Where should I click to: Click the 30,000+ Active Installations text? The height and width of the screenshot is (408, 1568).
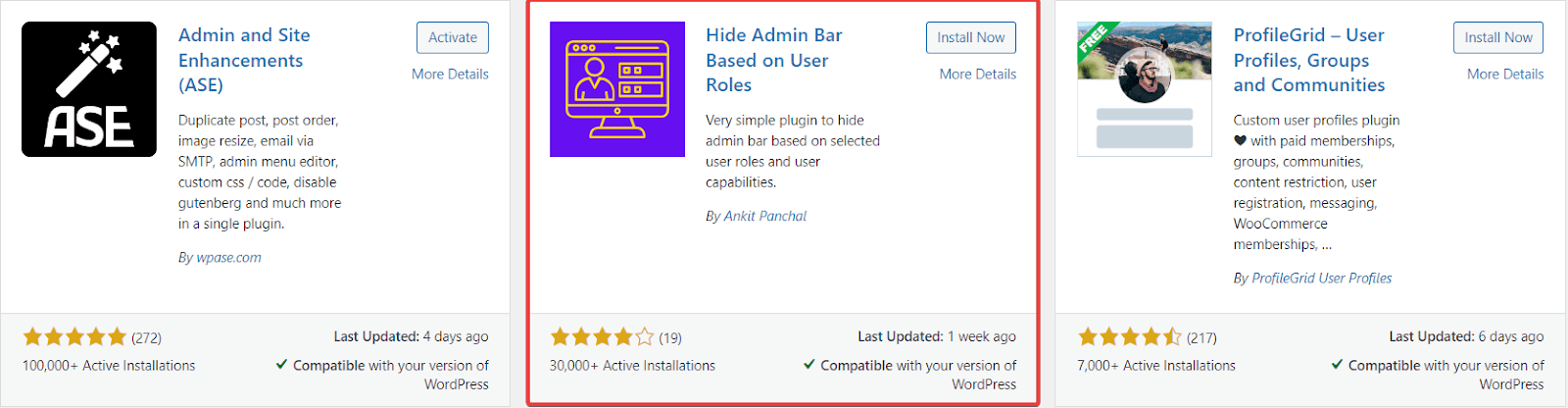click(x=632, y=365)
